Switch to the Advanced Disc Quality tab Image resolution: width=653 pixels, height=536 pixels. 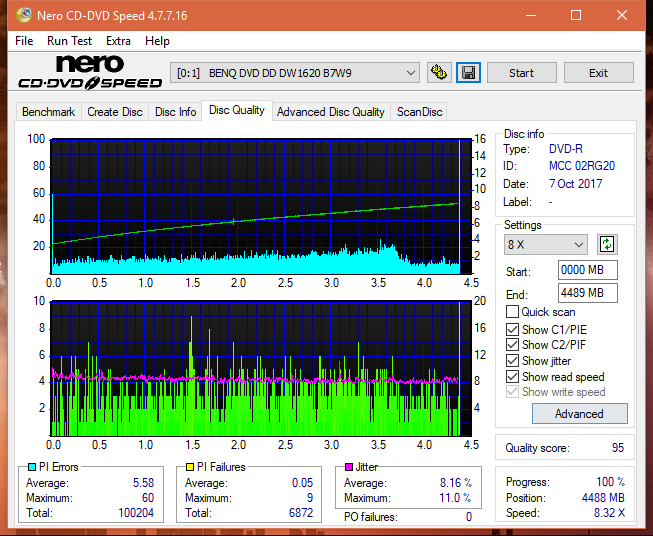[x=331, y=112]
